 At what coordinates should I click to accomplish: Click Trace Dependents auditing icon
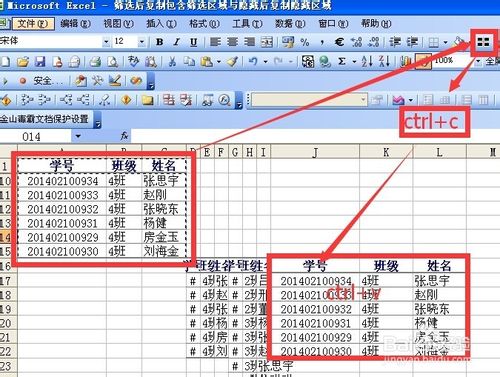click(x=66, y=100)
